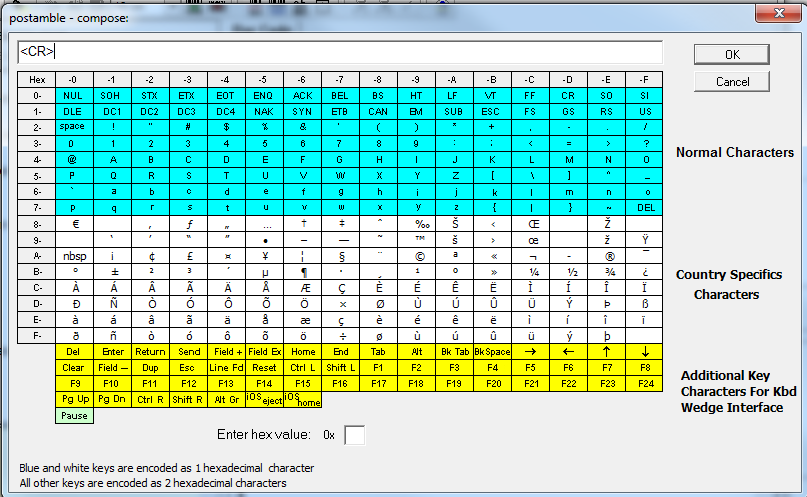807x497 pixels.
Task: Cancel the postamble compose dialog
Action: coord(730,81)
